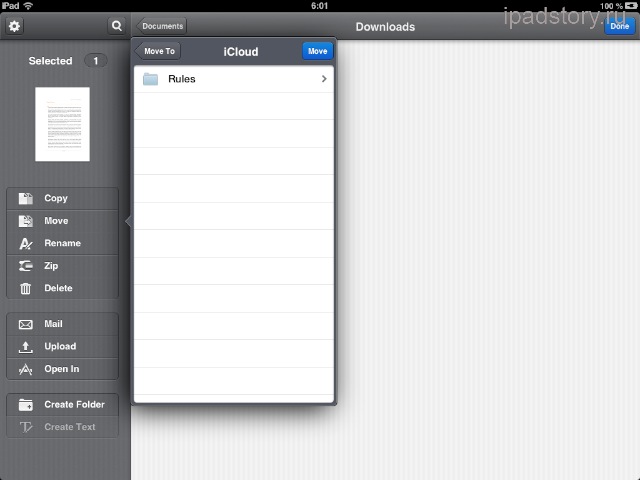The height and width of the screenshot is (480, 640).
Task: Tap the selected count badge
Action: click(x=96, y=61)
